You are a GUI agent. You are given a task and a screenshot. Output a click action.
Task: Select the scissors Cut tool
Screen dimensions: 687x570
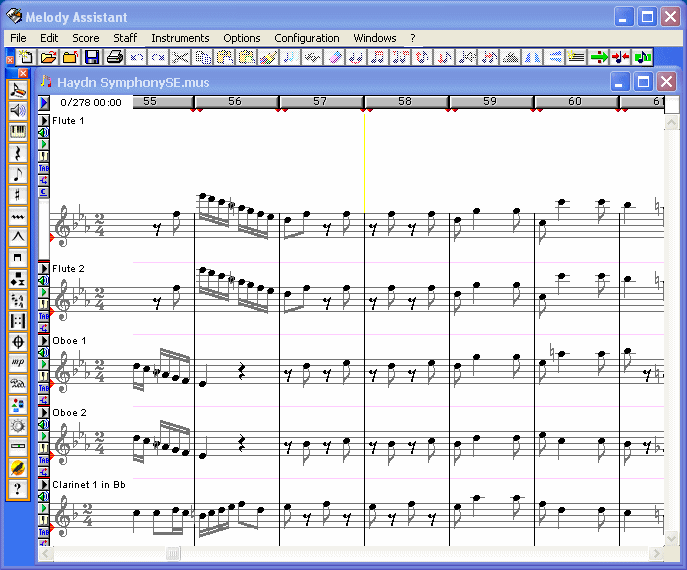[x=180, y=58]
